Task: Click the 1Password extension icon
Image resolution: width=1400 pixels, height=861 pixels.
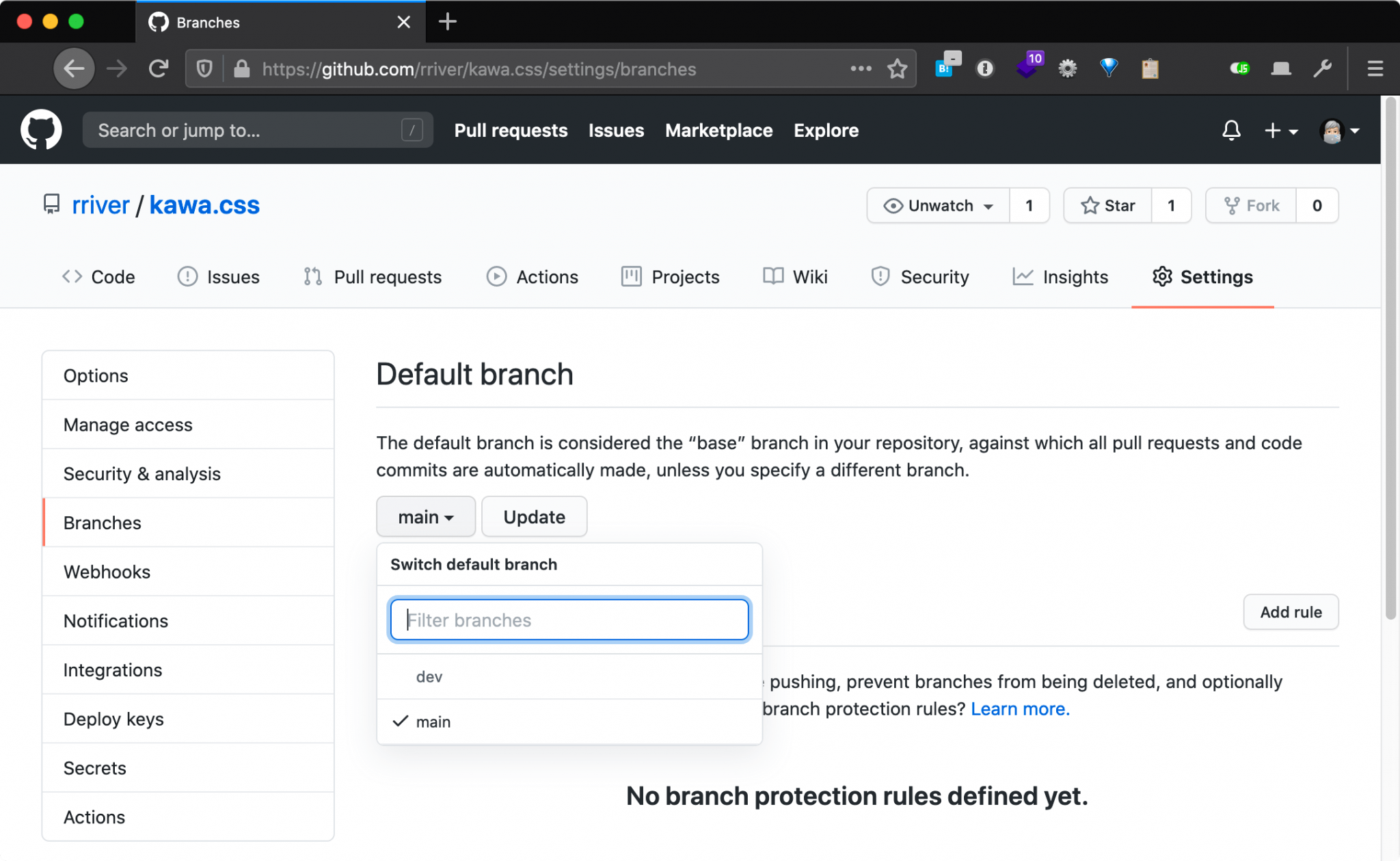Action: (x=985, y=68)
